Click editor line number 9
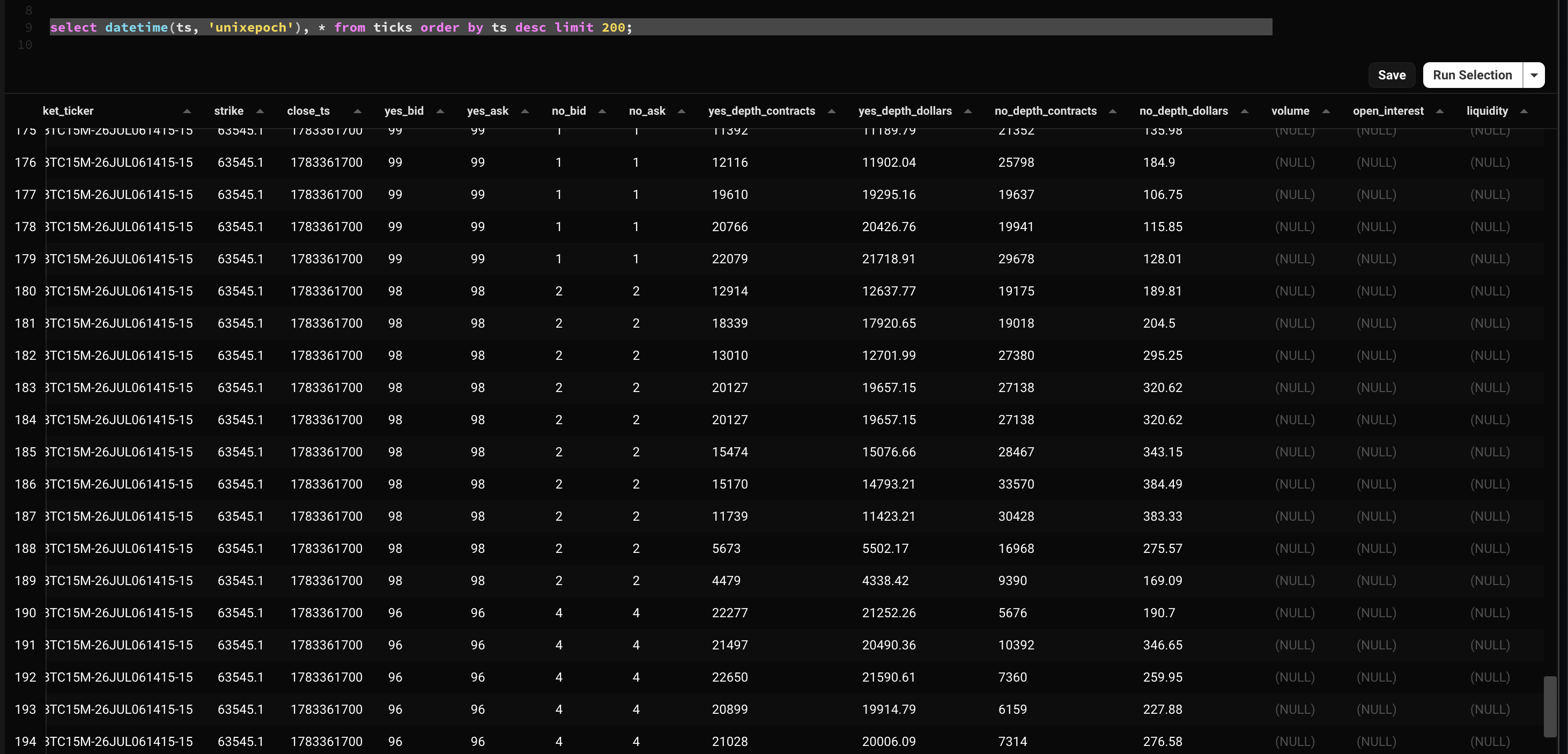Viewport: 1568px width, 754px height. click(x=28, y=27)
